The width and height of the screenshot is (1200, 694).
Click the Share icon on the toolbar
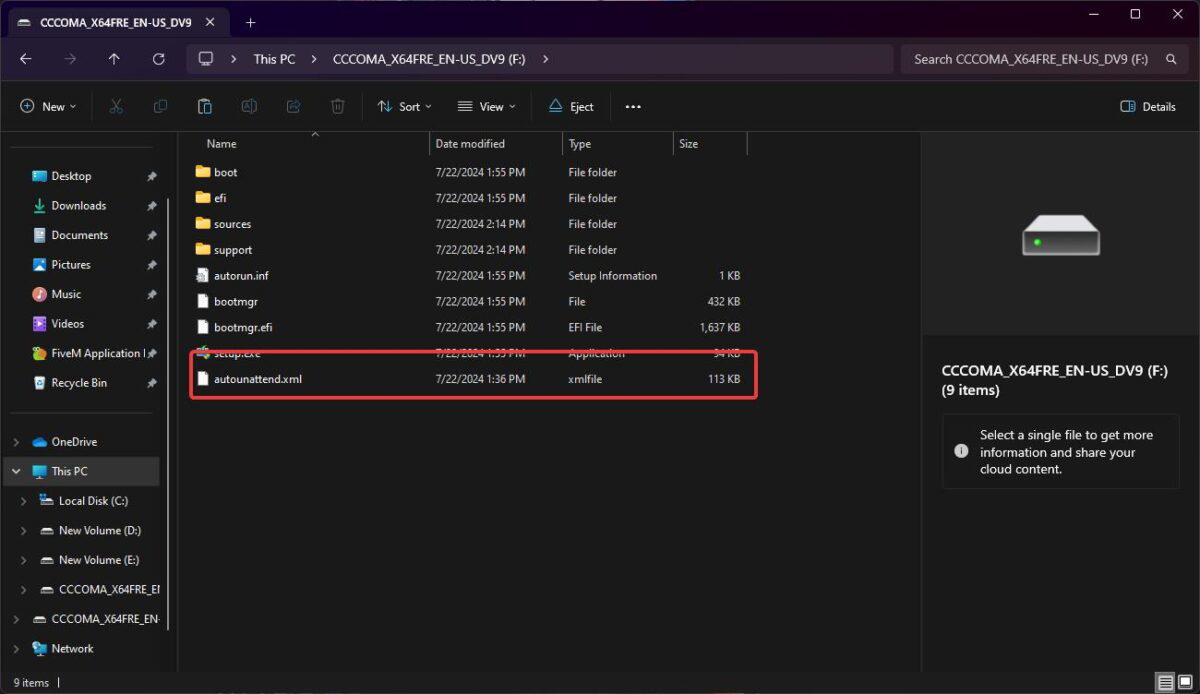click(x=293, y=106)
